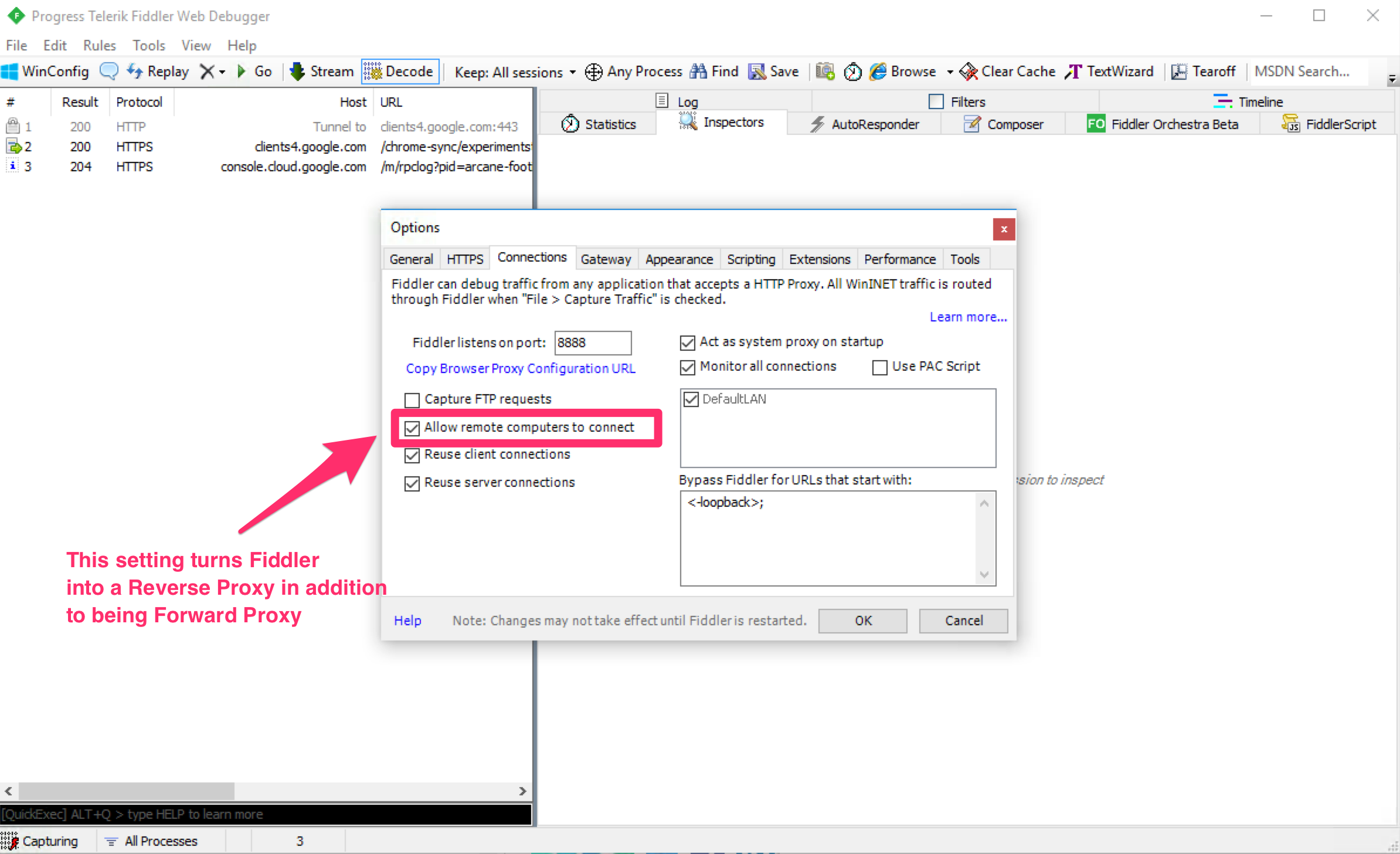Image resolution: width=1400 pixels, height=854 pixels.
Task: Uncheck the DefaultLAN connection
Action: [691, 399]
